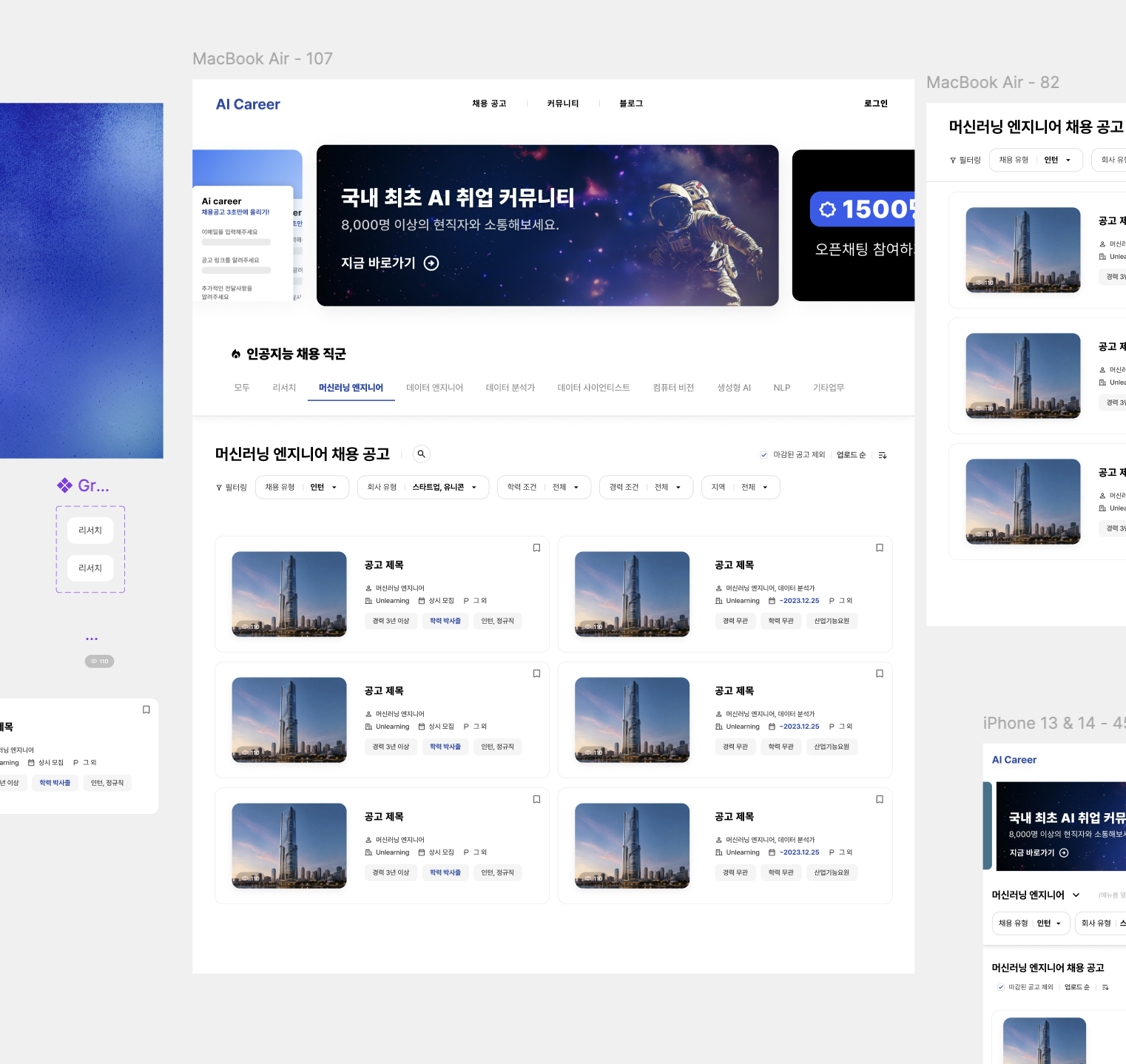Screen dimensions: 1126x1064
Task: Click the search icon beside 머신러닝 엔지니어 채용 공고 heading
Action: 421,454
